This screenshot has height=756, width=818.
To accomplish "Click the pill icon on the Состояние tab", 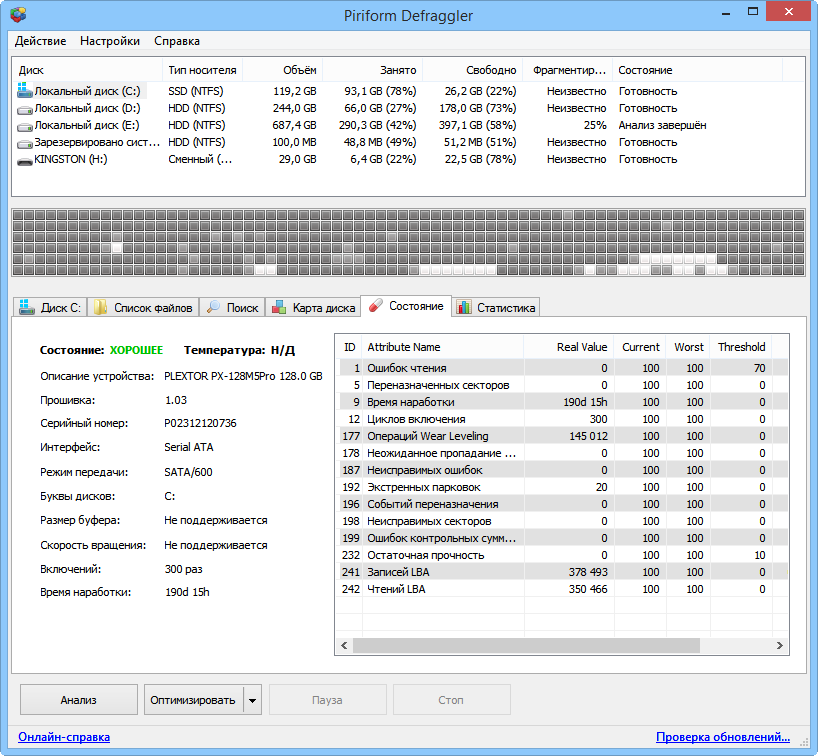I will (376, 306).
